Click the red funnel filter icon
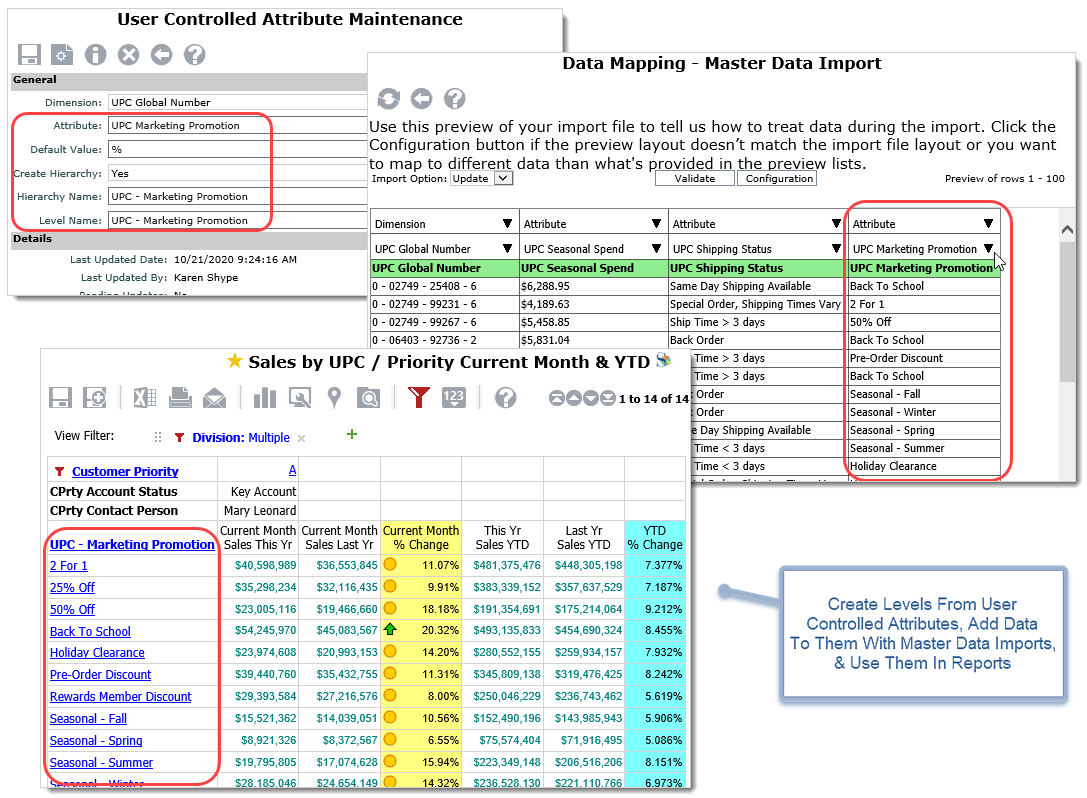 click(419, 398)
